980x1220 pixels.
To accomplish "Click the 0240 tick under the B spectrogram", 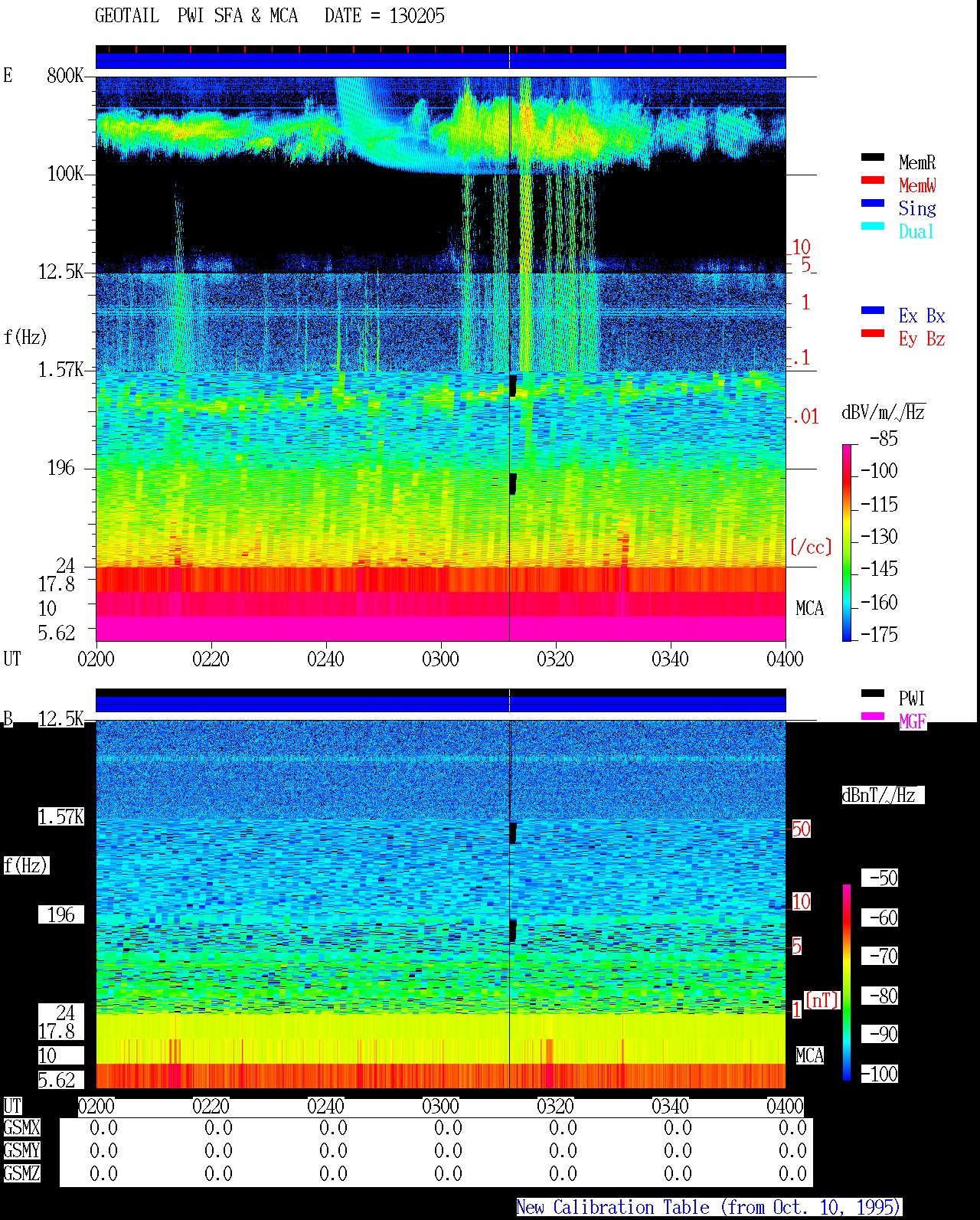I will click(325, 1106).
